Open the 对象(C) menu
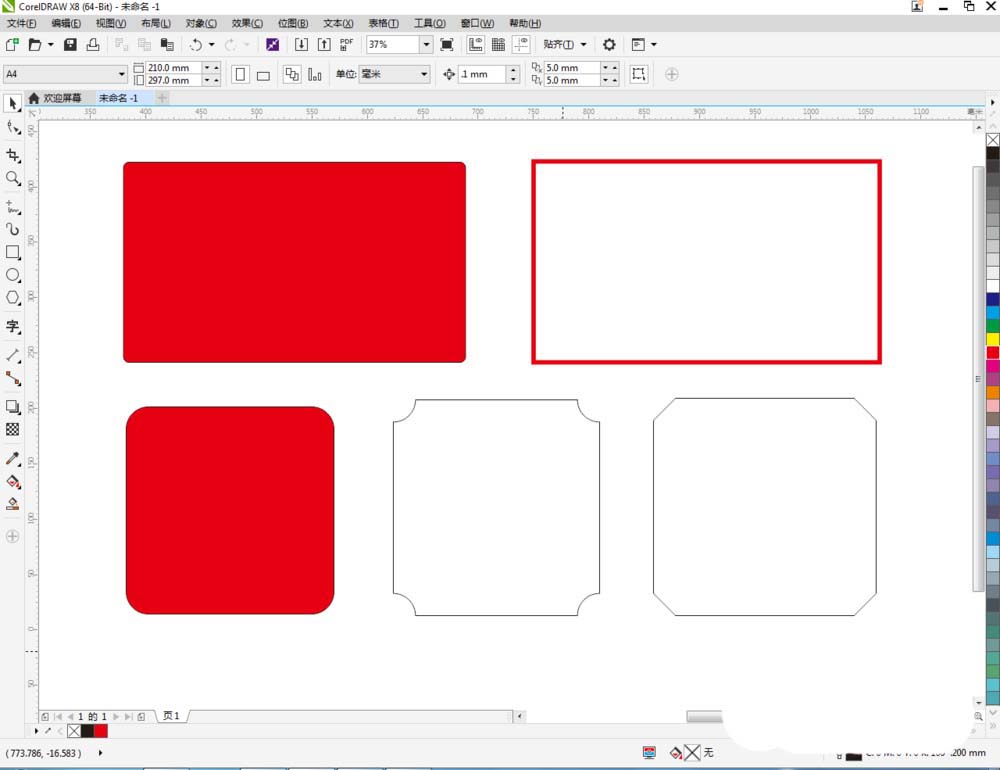Viewport: 1000px width, 770px height. tap(201, 23)
